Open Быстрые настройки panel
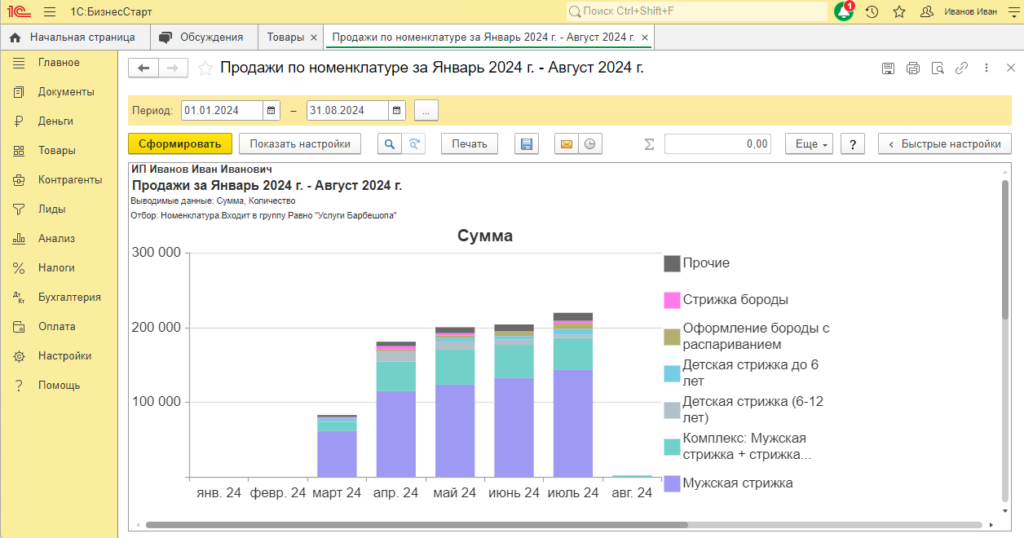 pyautogui.click(x=945, y=144)
